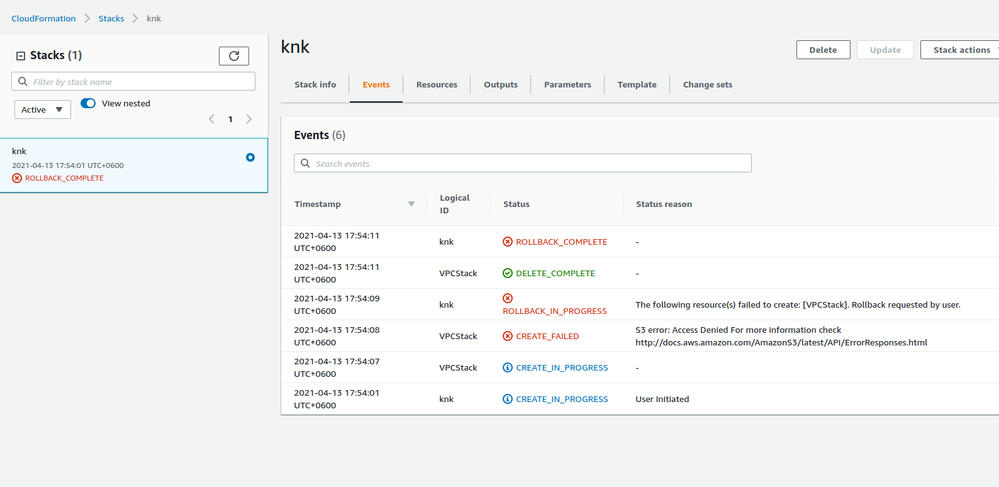999x487 pixels.
Task: Click the Status column header
Action: (x=516, y=204)
